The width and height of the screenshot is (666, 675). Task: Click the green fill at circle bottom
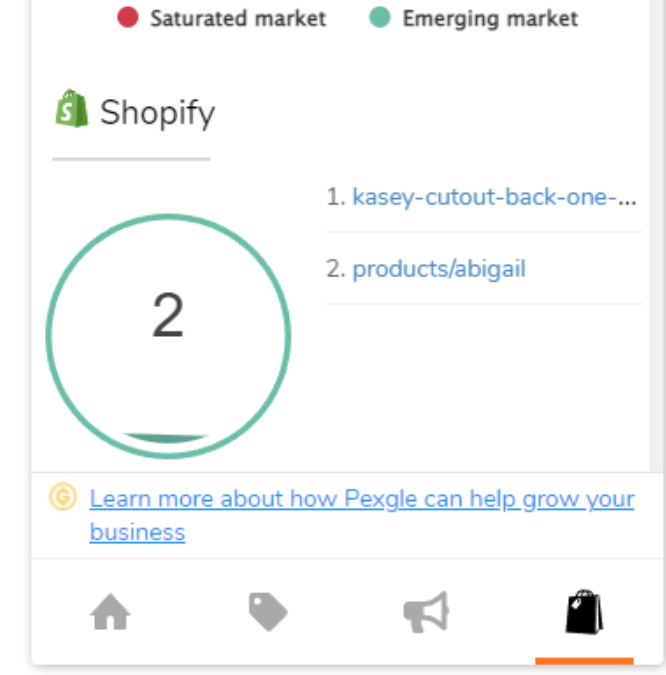coord(166,438)
